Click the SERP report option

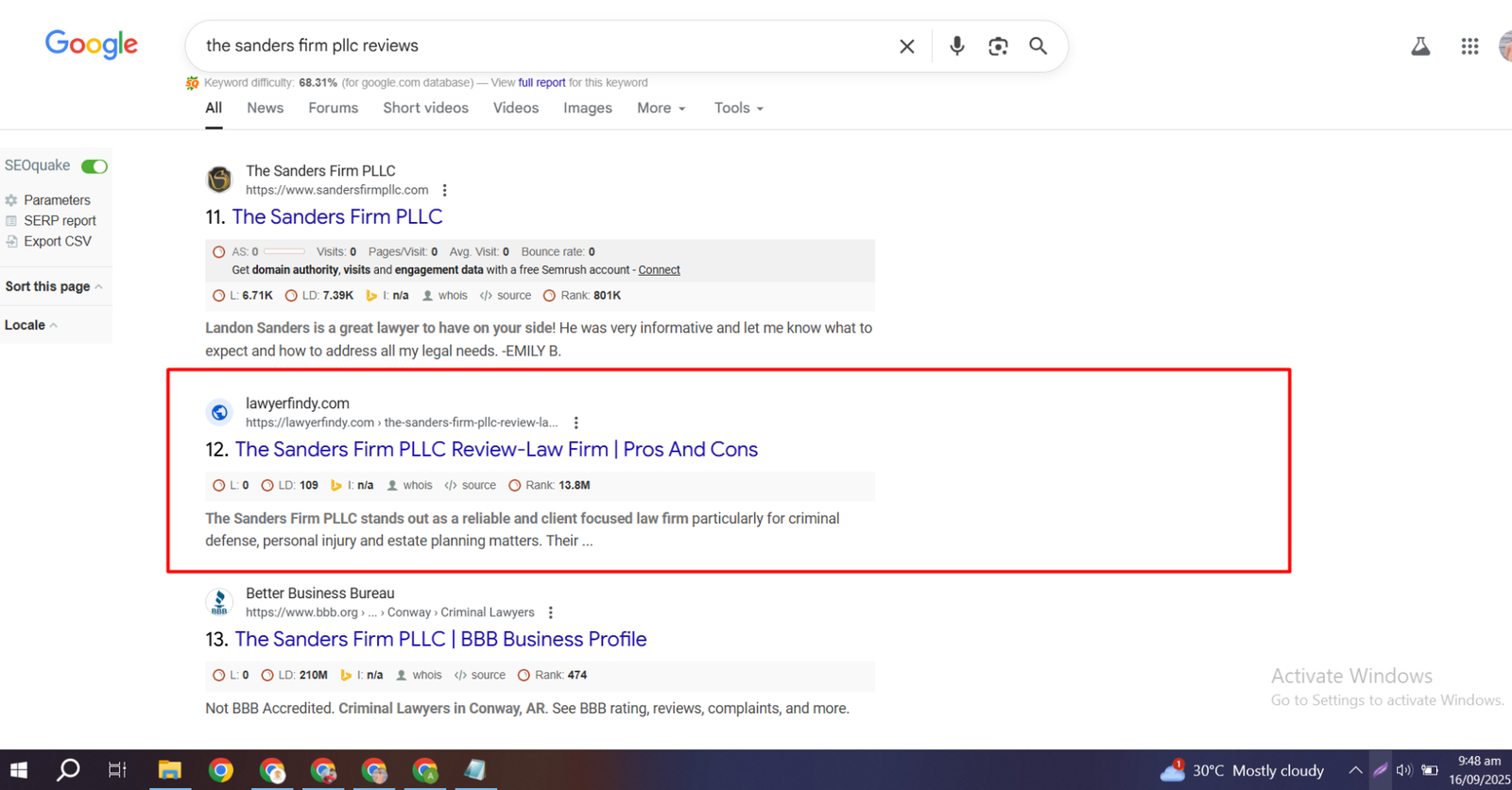click(x=60, y=220)
